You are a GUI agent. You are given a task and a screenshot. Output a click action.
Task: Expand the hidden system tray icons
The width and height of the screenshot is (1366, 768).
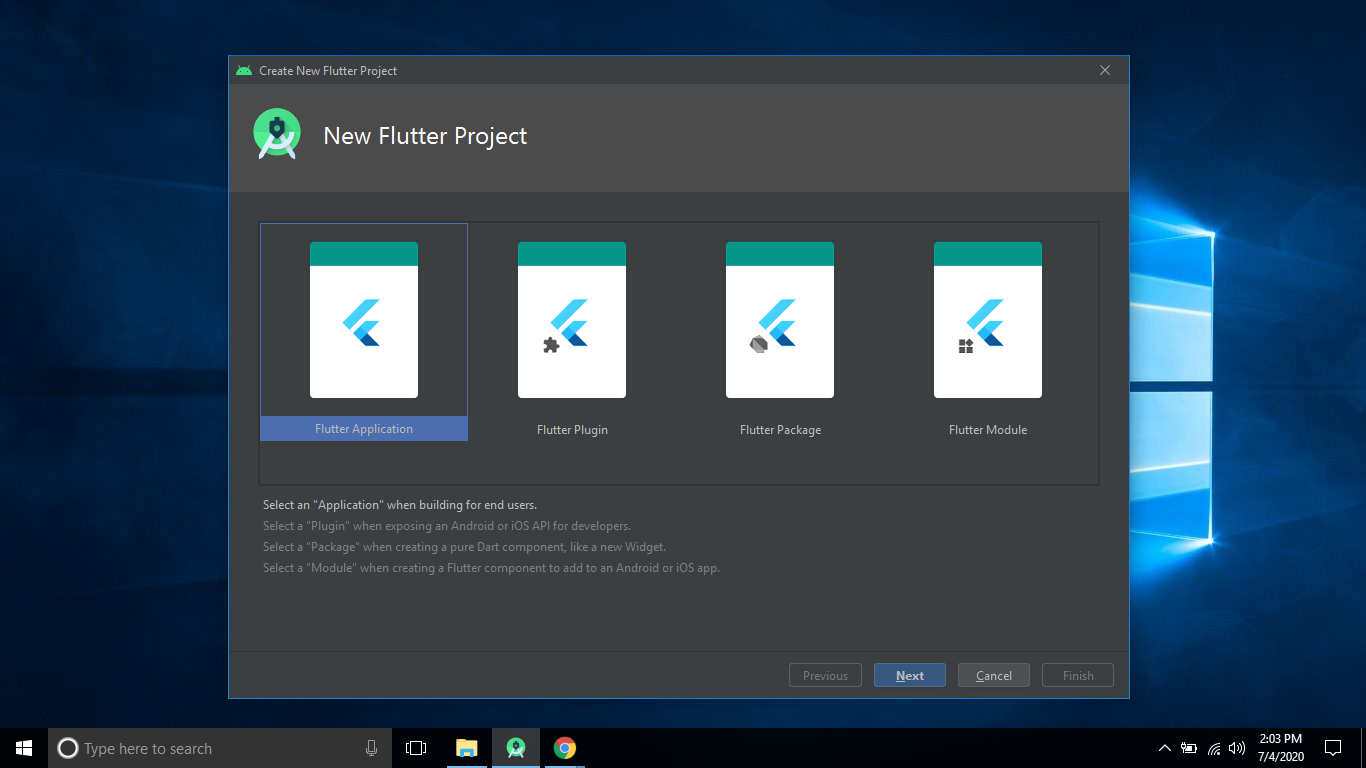click(x=1164, y=748)
